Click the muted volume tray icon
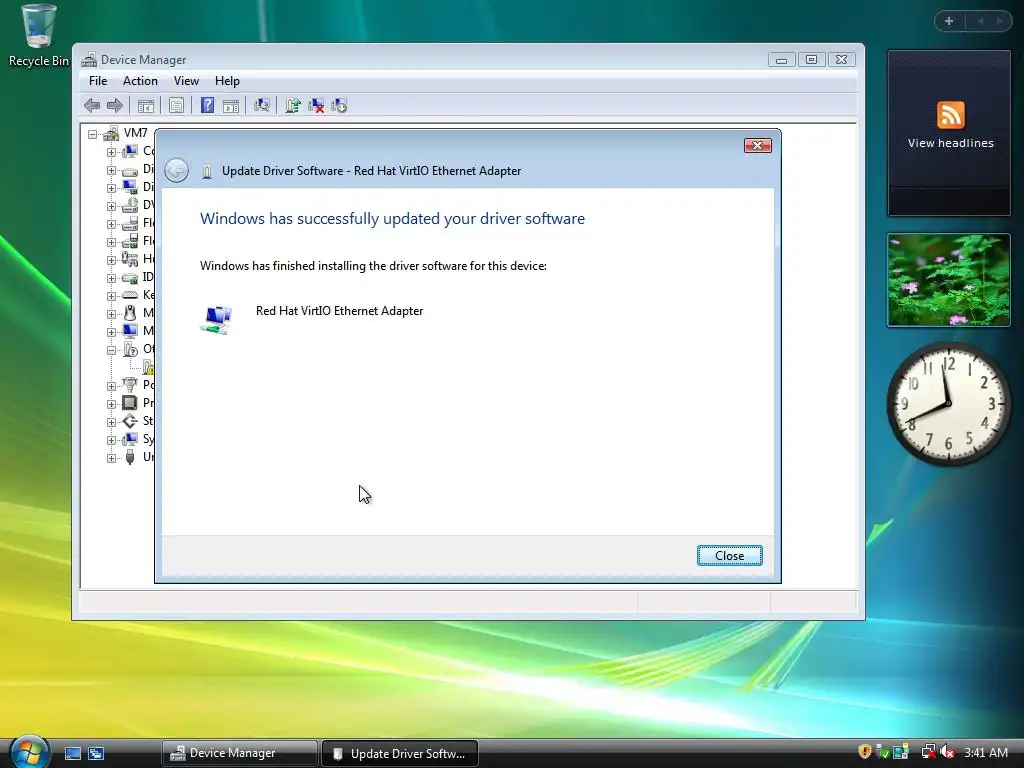 (x=947, y=752)
